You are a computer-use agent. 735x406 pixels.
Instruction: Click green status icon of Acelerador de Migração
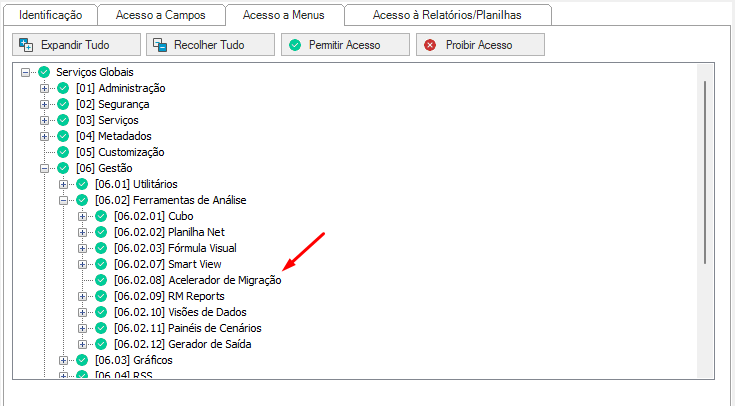[x=101, y=280]
